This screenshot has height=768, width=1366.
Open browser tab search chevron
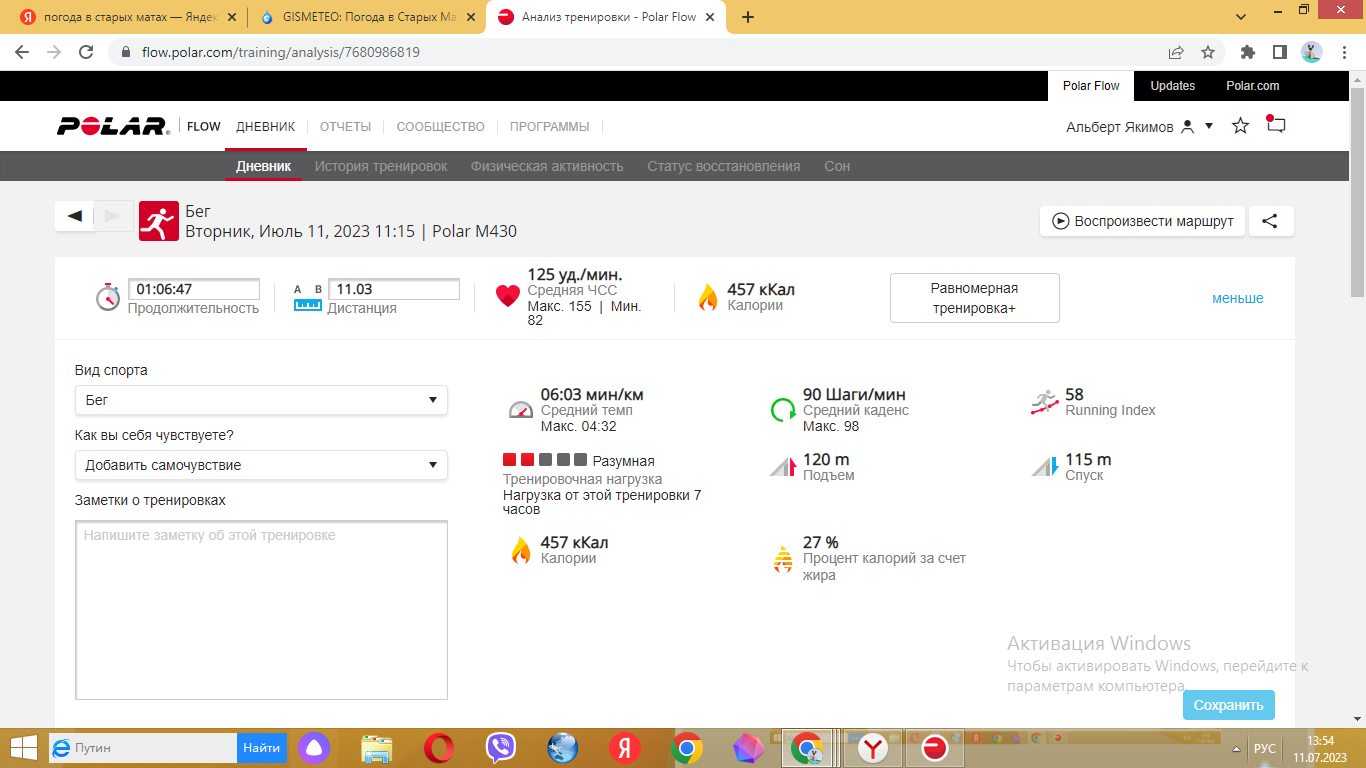click(1242, 16)
